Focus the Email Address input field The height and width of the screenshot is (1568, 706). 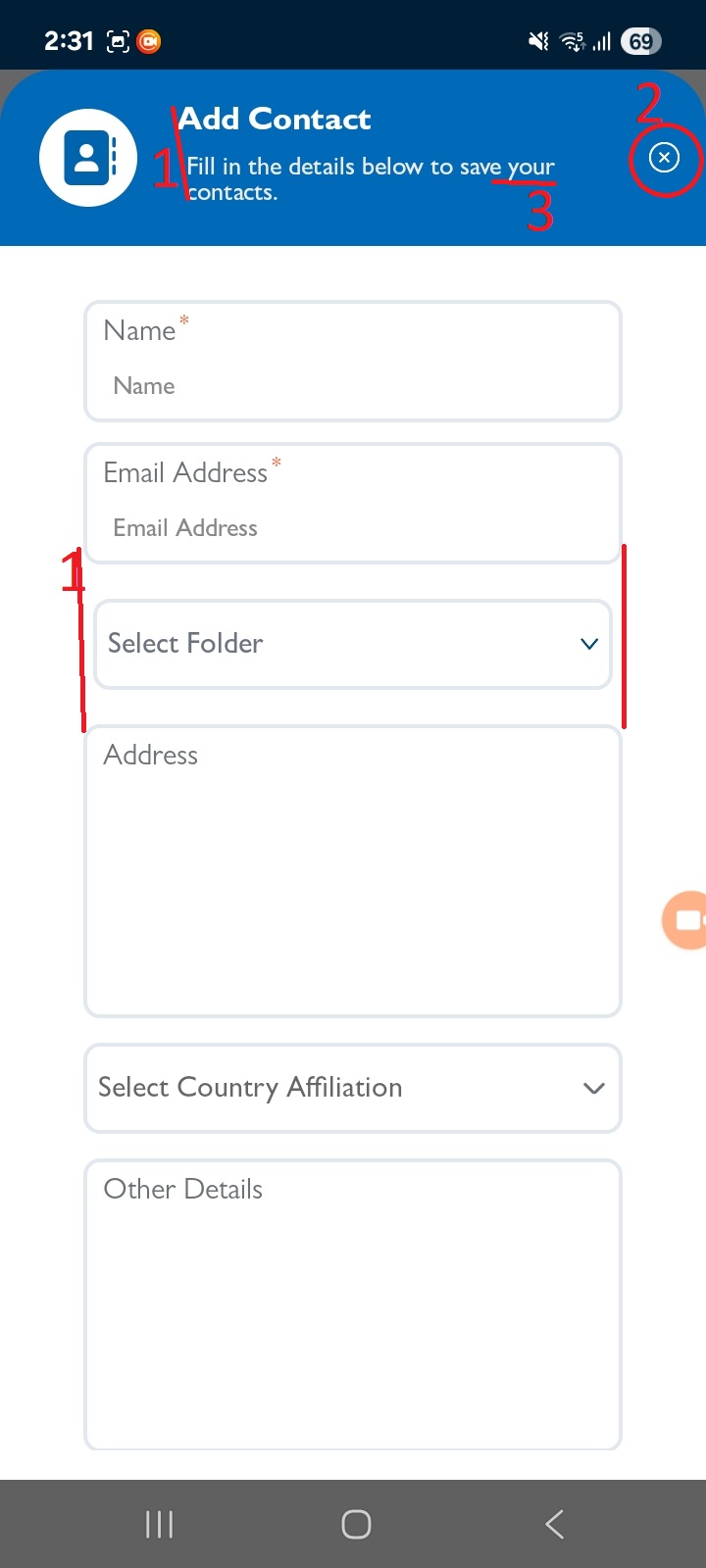pyautogui.click(x=353, y=527)
